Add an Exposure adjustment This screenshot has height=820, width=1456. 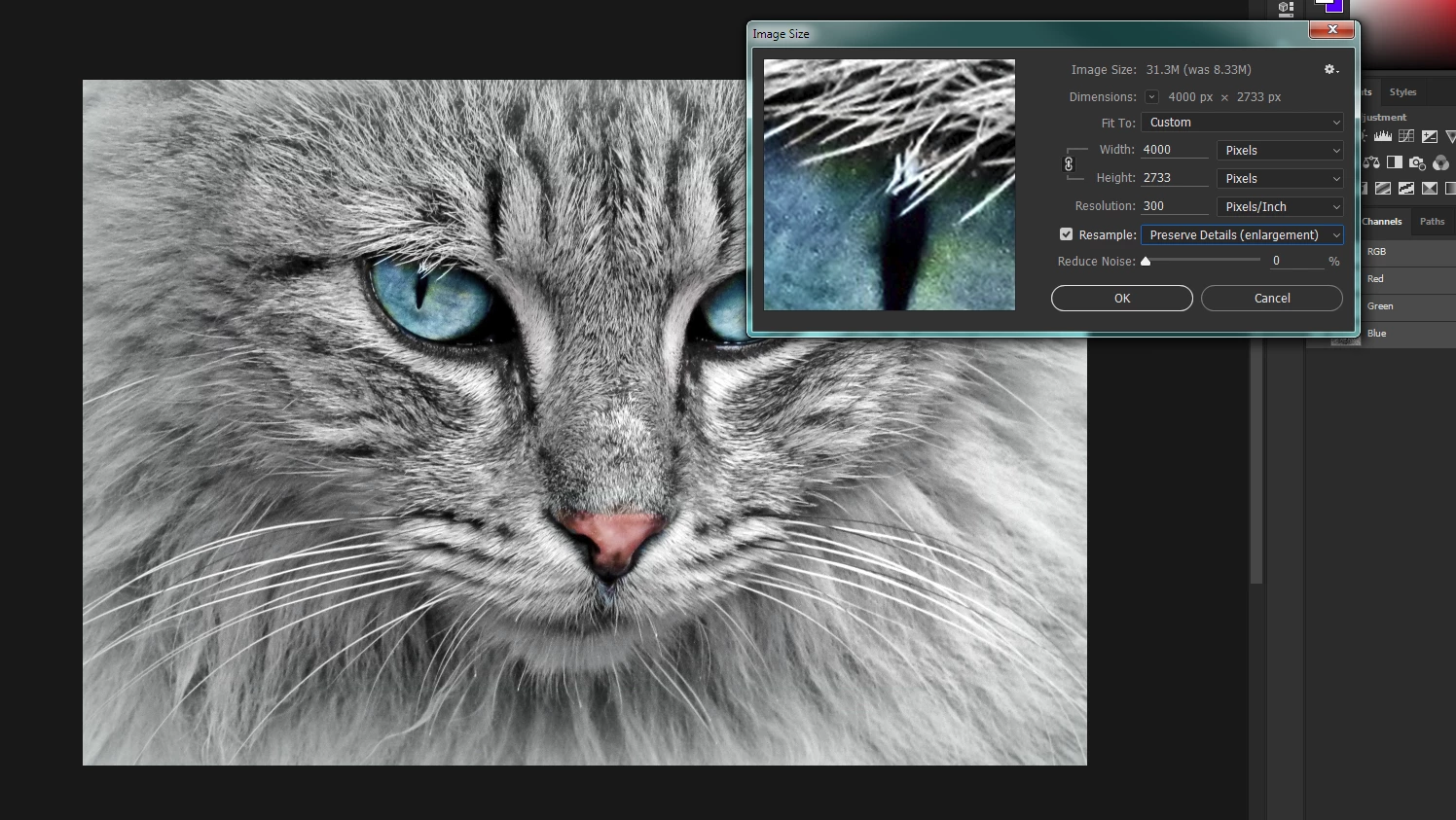point(1430,136)
